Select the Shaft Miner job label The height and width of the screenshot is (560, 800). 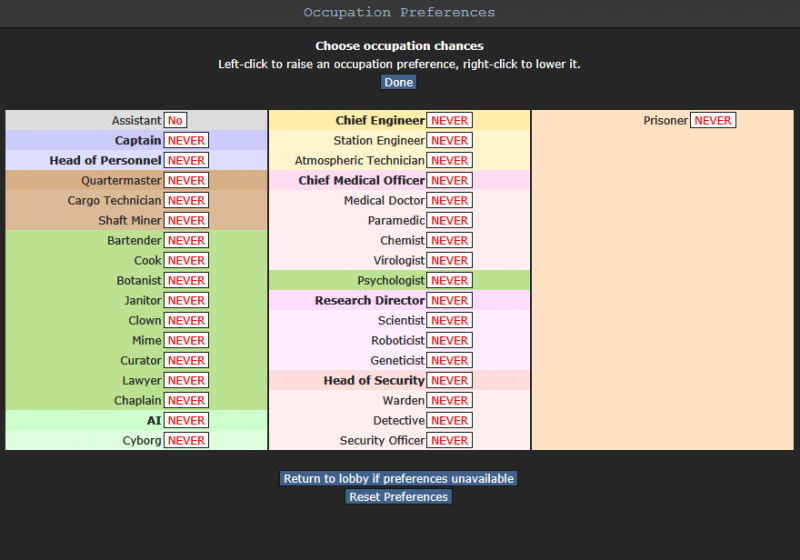[x=129, y=220]
